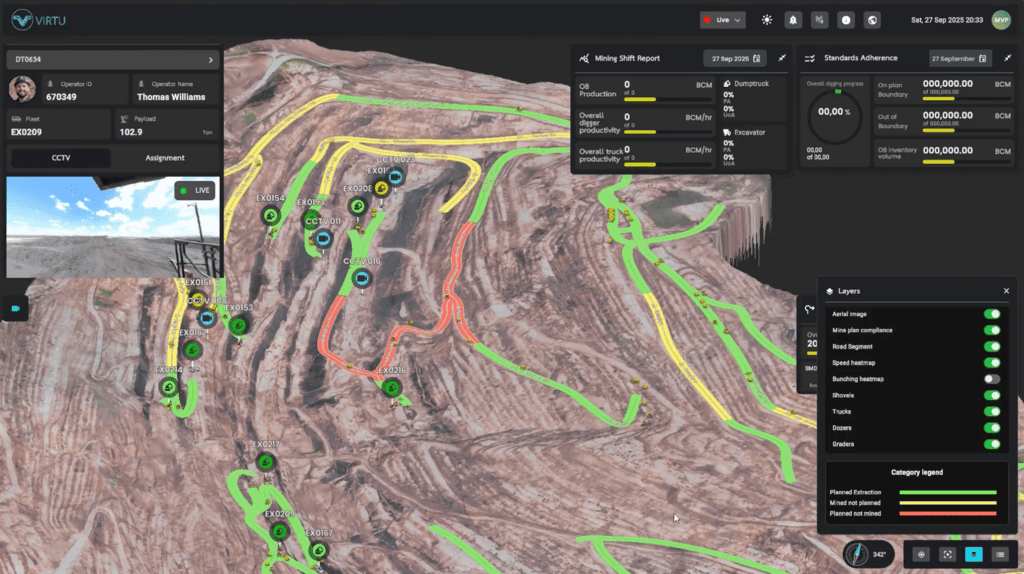The width and height of the screenshot is (1024, 574).
Task: Select the CCTV tab
Action: click(x=60, y=157)
